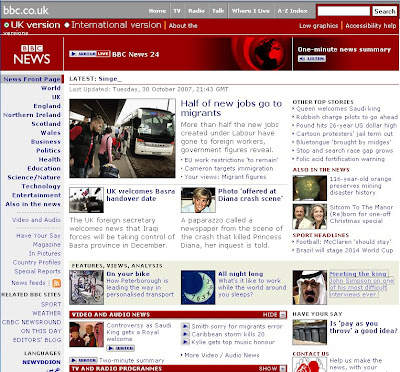Open Where I Live in top bar
Image resolution: width=400 pixels, height=372 pixels.
pos(251,11)
